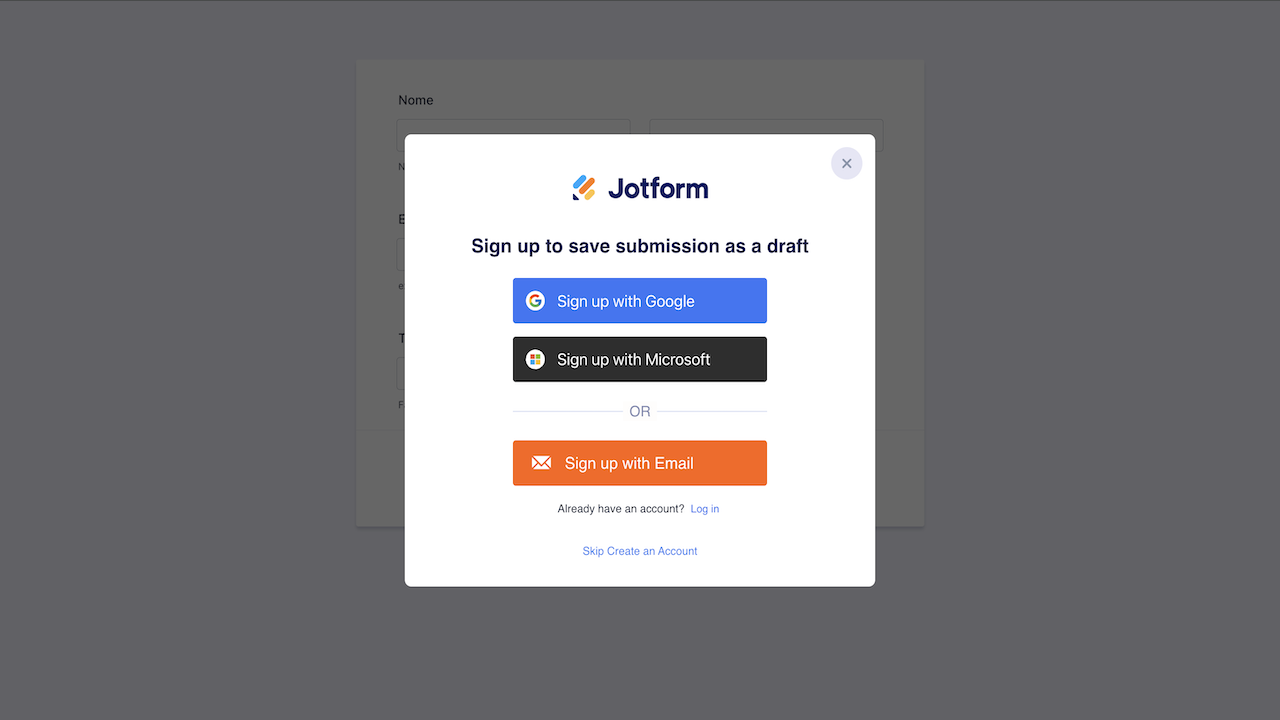
Task: Click the Jotform wordmark text
Action: tap(658, 188)
